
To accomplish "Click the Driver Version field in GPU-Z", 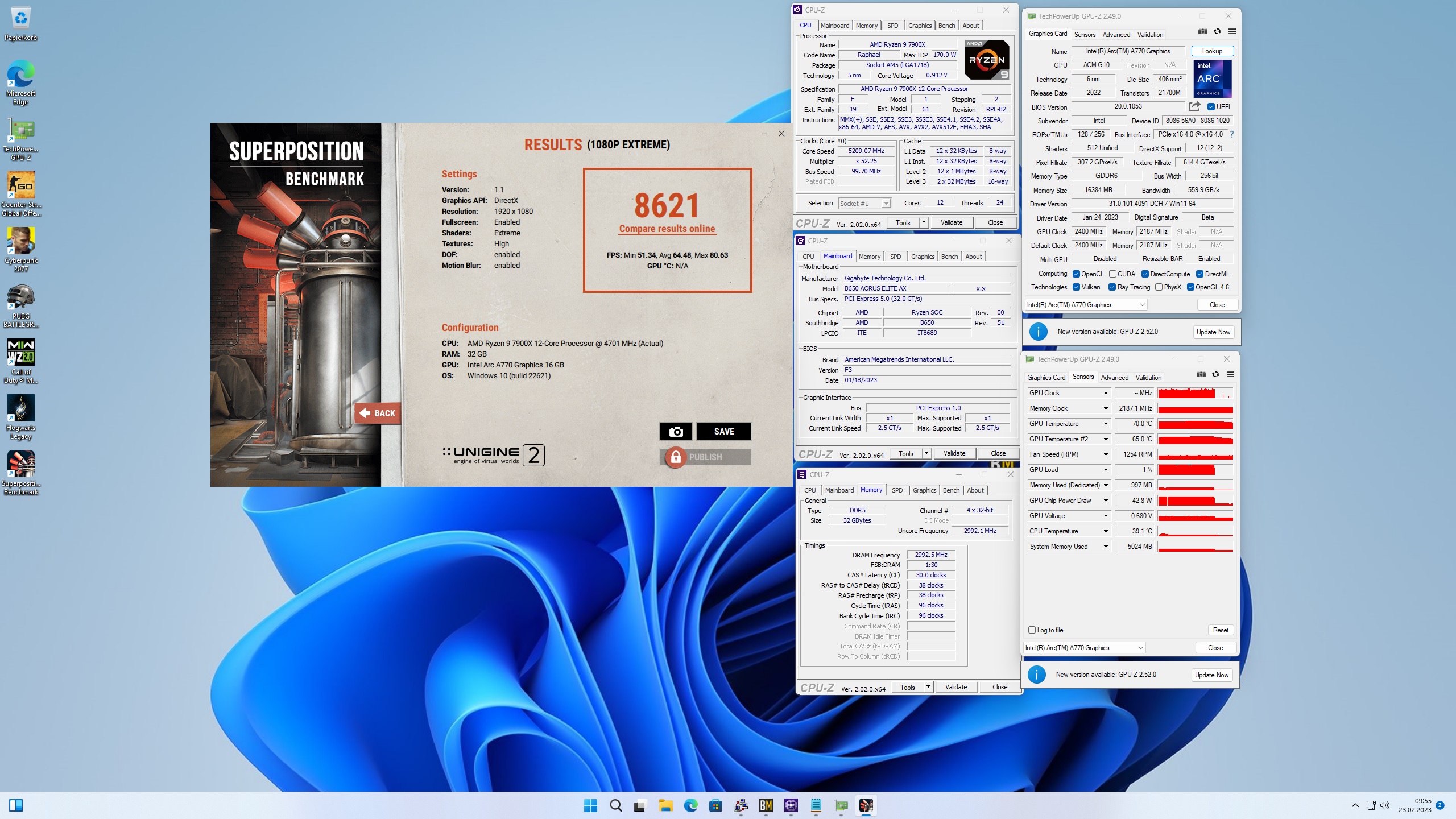I will [1152, 204].
